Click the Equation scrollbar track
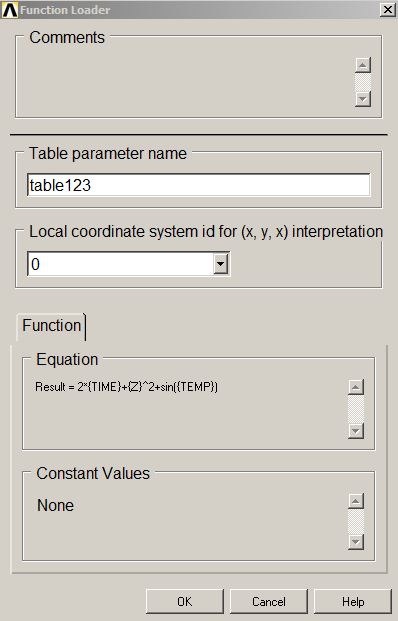The width and height of the screenshot is (398, 621). [356, 409]
